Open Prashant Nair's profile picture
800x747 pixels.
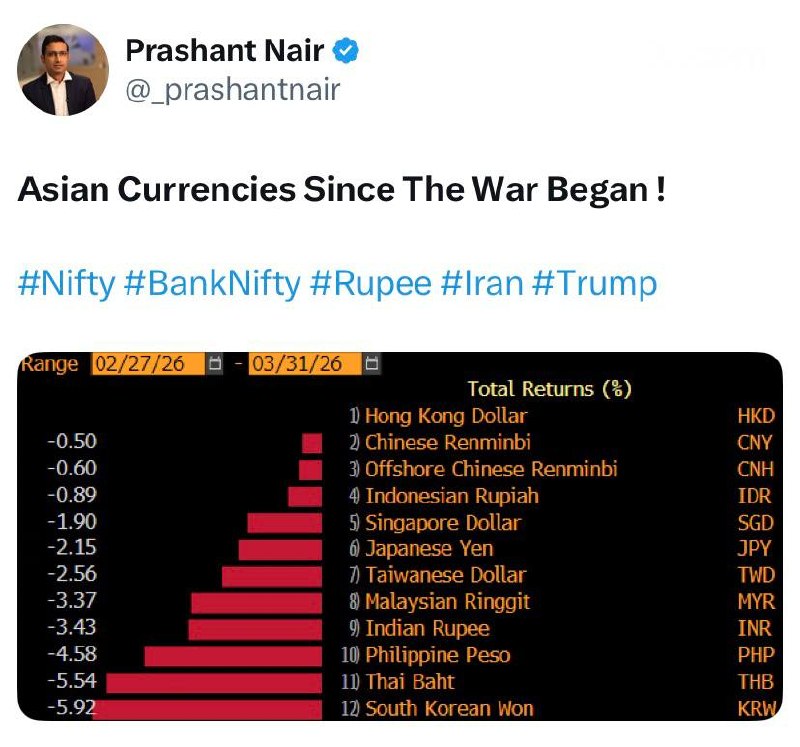tap(63, 70)
